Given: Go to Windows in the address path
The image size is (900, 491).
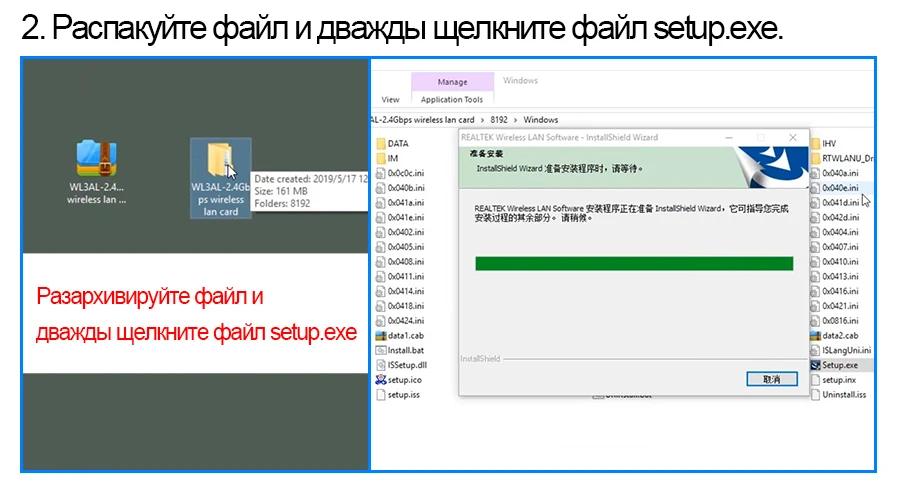Looking at the screenshot, I should [x=541, y=120].
